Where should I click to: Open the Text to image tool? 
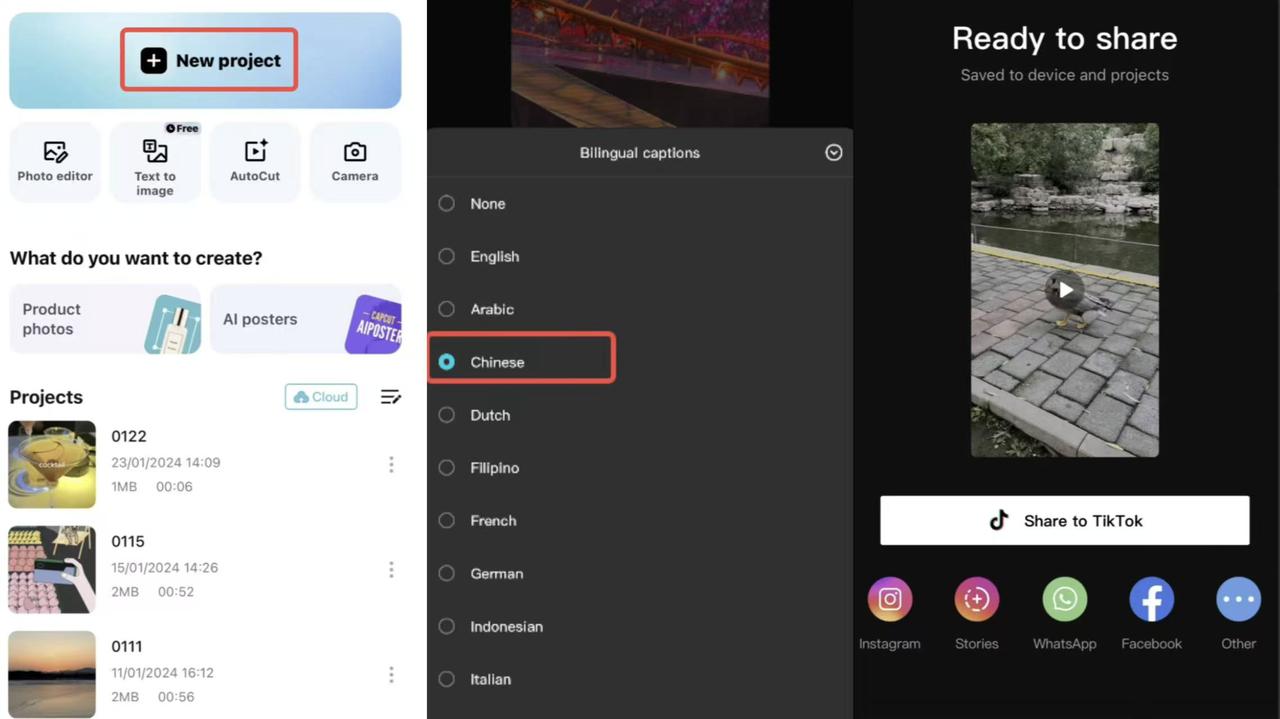[155, 162]
